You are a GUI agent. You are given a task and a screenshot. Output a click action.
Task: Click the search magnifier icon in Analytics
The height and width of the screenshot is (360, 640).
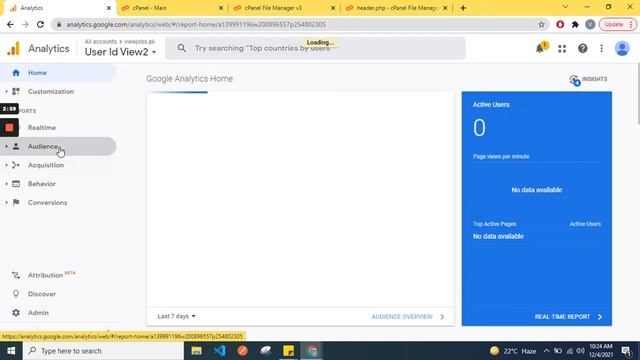[182, 48]
